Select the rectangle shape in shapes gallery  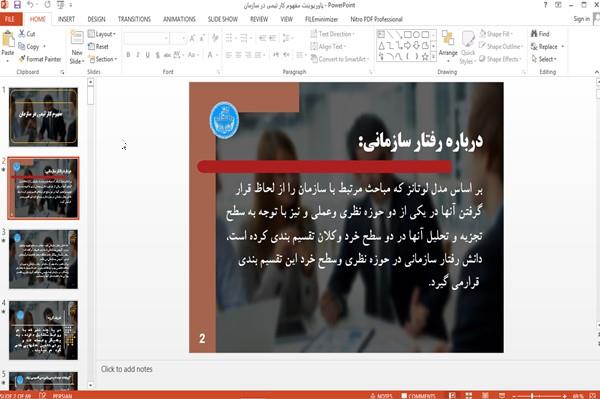click(x=408, y=35)
